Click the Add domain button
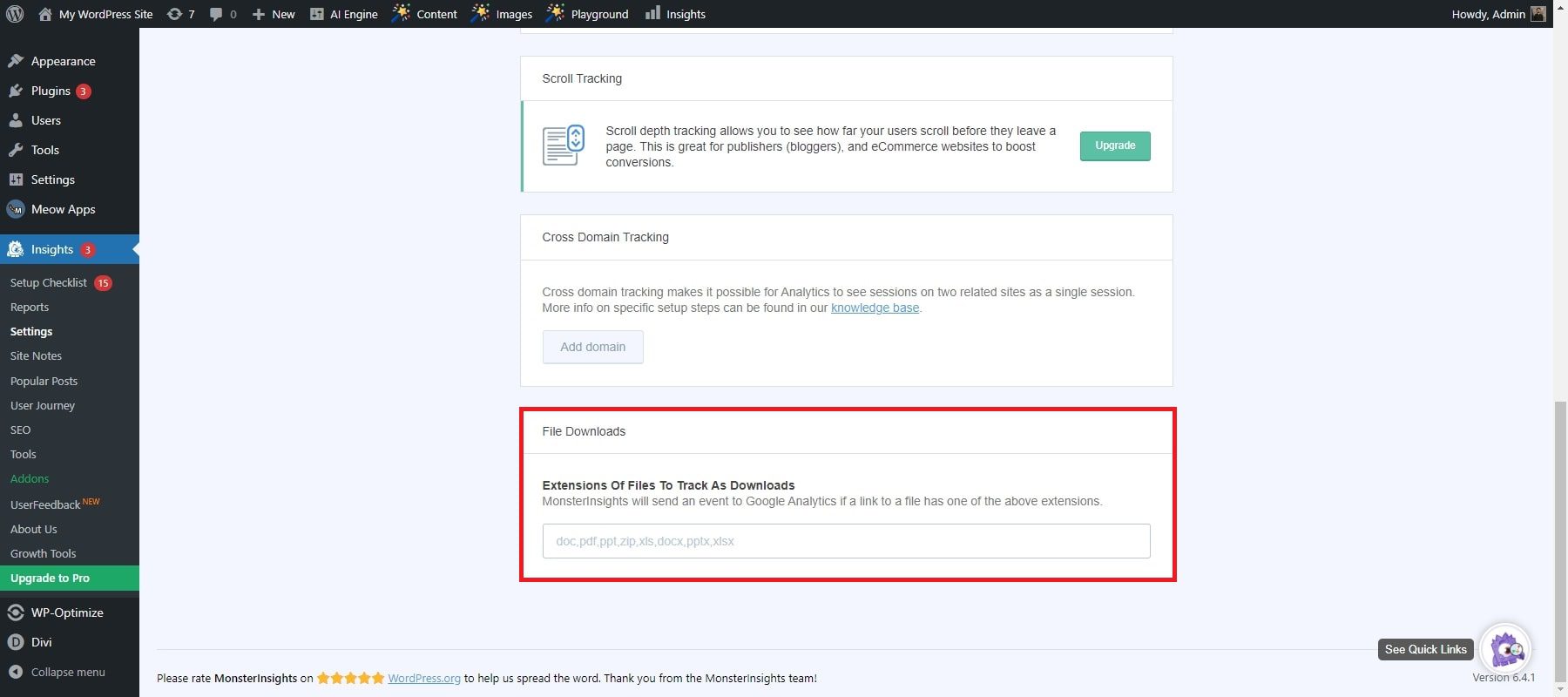The width and height of the screenshot is (1568, 697). coord(592,347)
